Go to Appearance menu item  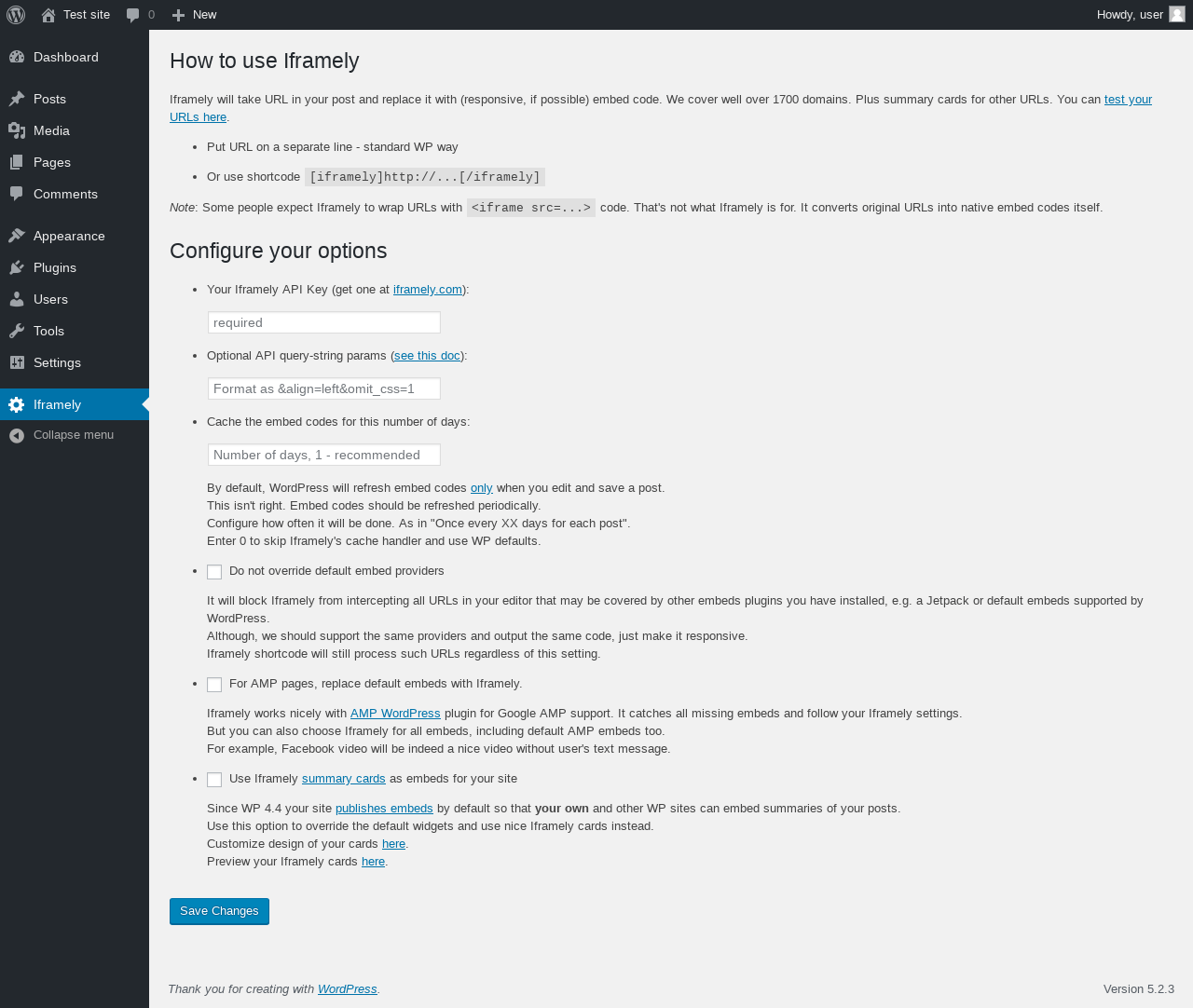pos(69,236)
